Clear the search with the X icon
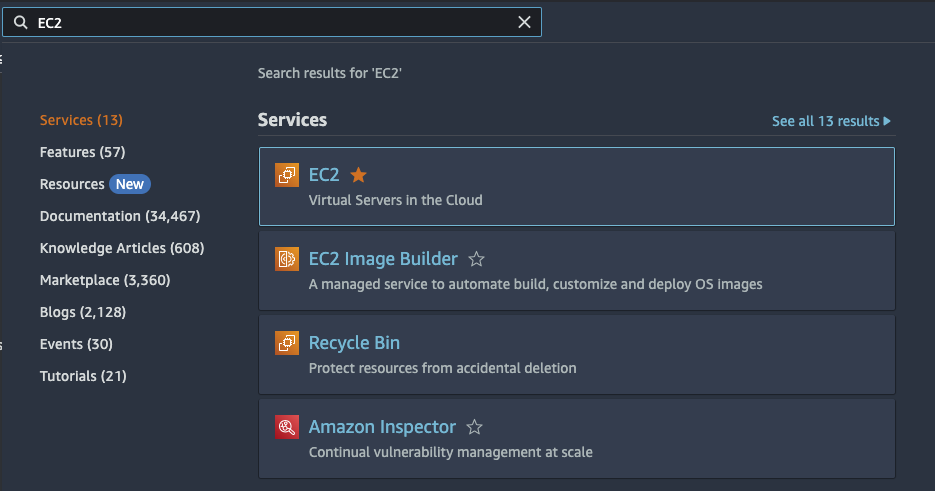The height and width of the screenshot is (491, 935). click(x=524, y=23)
